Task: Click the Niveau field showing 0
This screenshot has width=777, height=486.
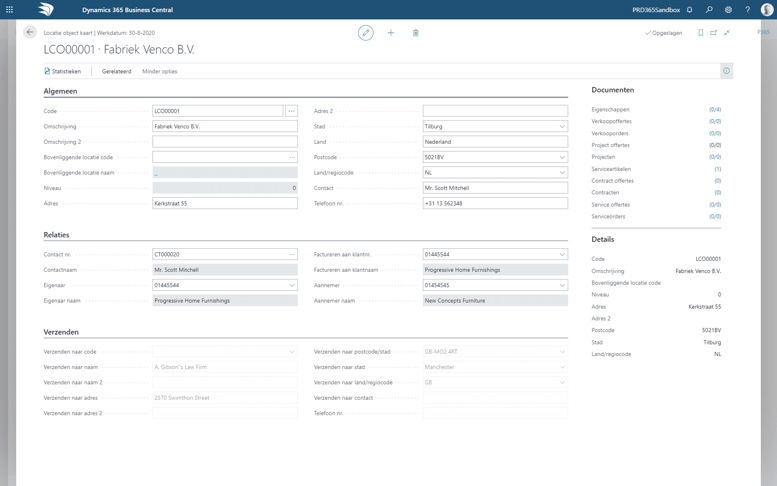Action: click(x=225, y=188)
